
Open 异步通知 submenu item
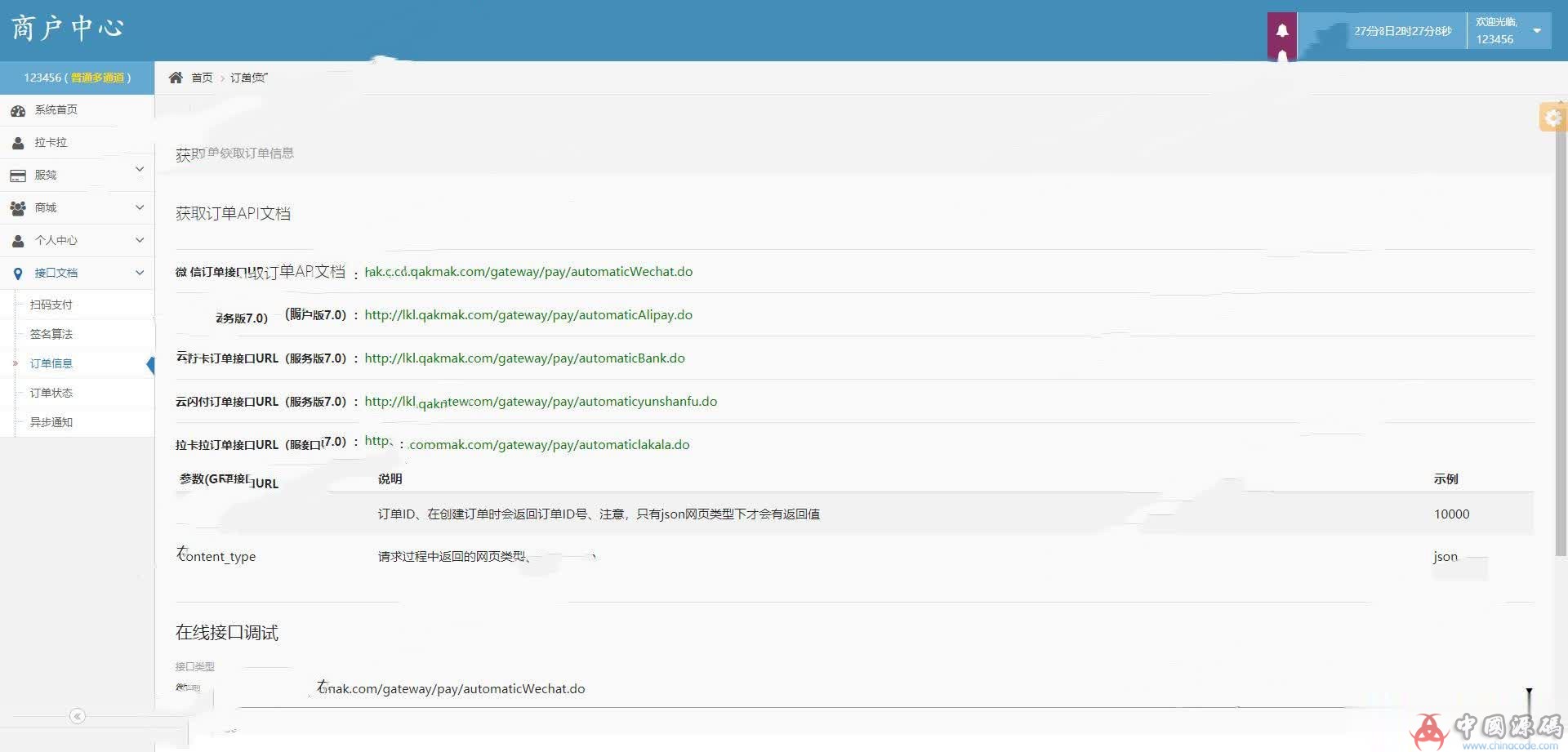coord(51,422)
